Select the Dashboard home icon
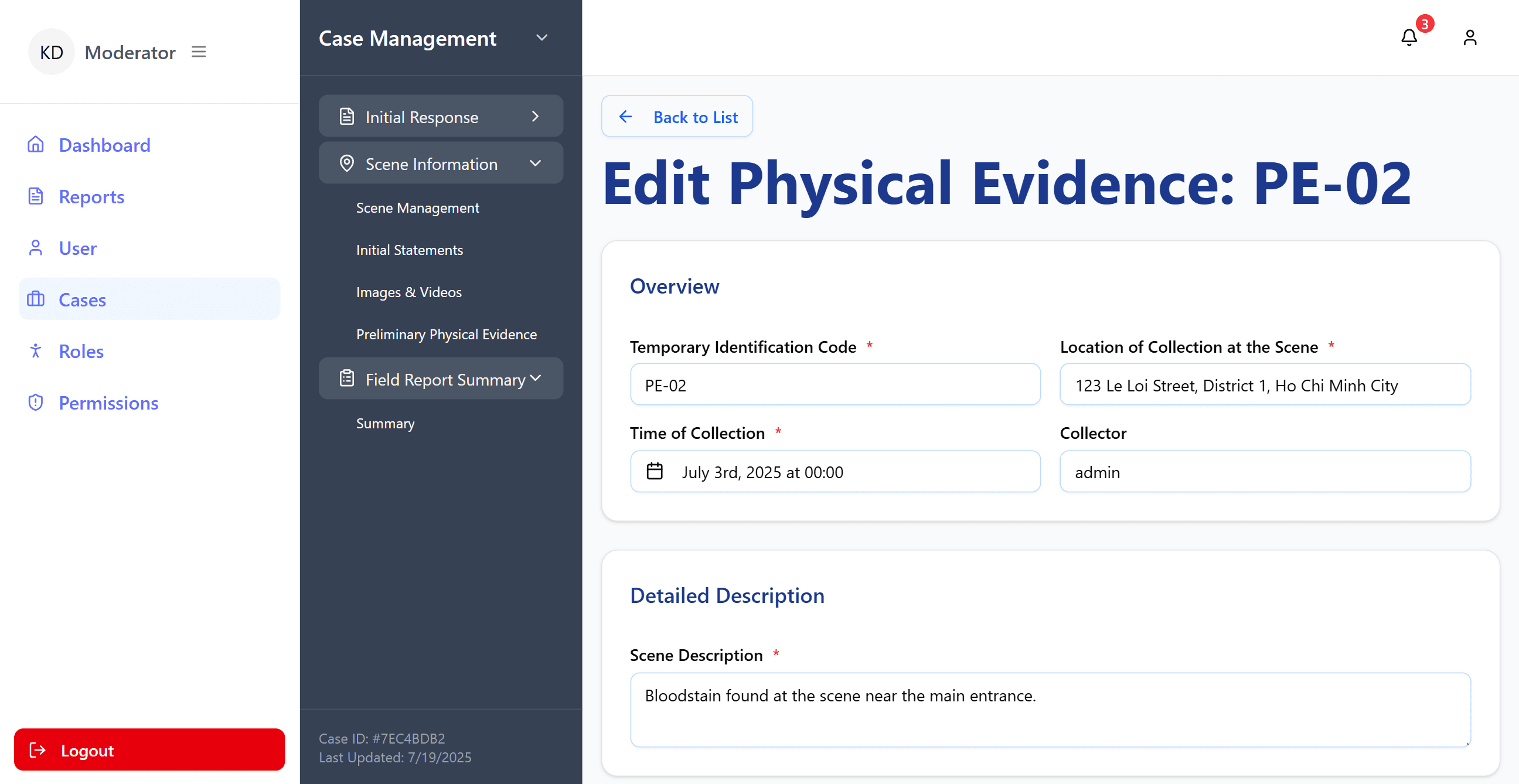 coord(35,144)
